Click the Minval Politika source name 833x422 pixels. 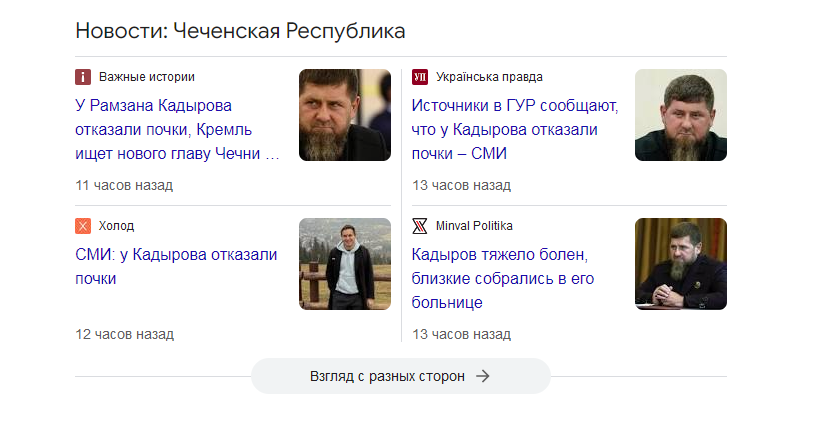point(475,226)
